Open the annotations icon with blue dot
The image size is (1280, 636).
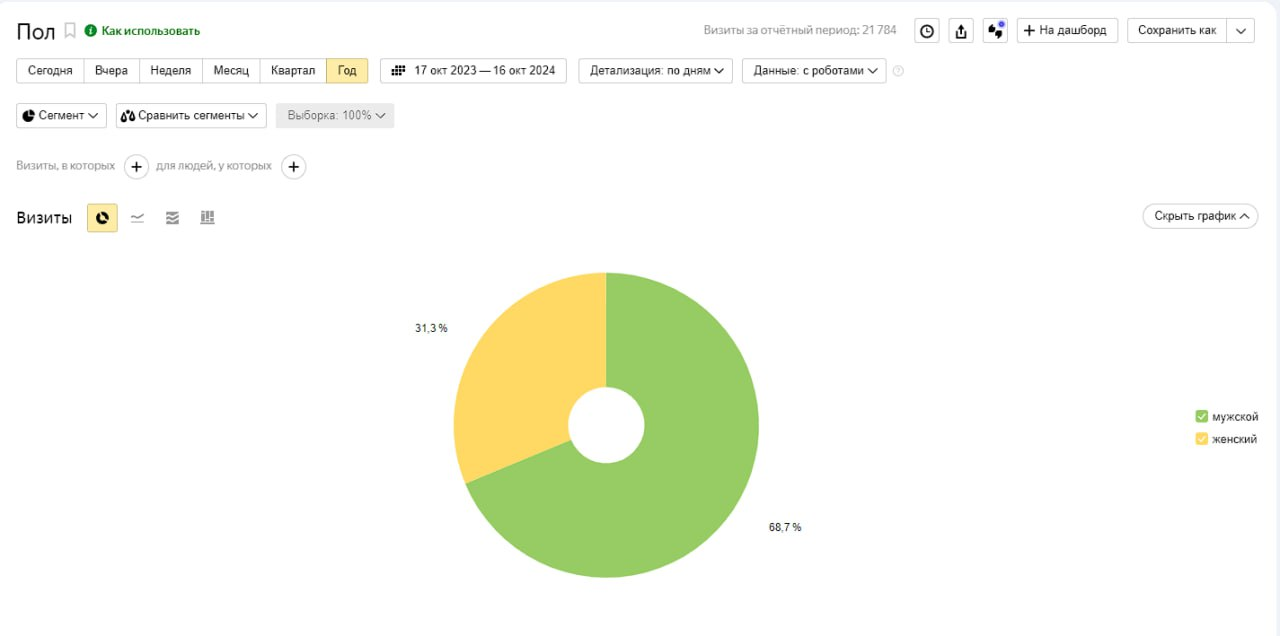click(x=995, y=31)
